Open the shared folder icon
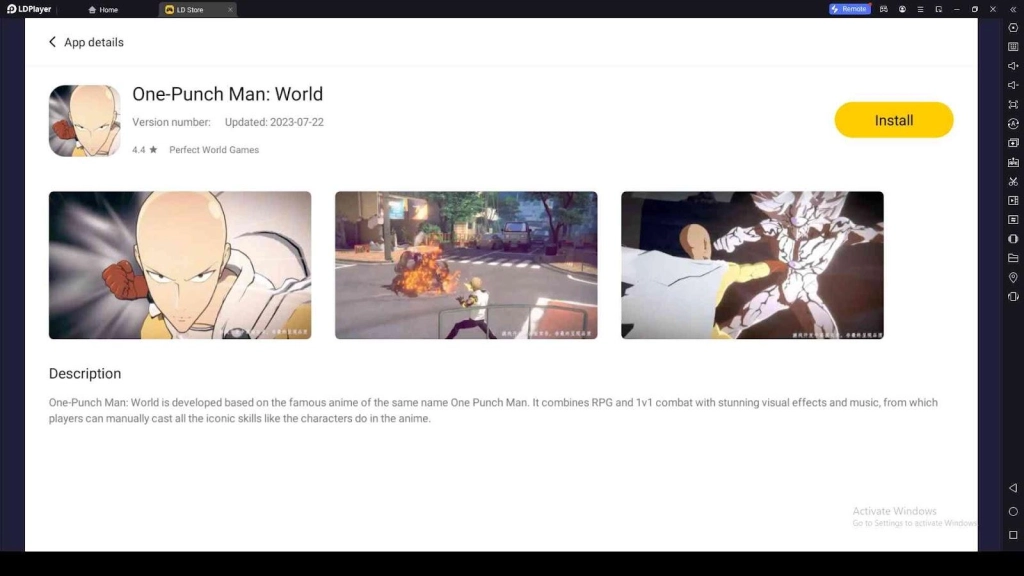1024x576 pixels. [x=1013, y=258]
